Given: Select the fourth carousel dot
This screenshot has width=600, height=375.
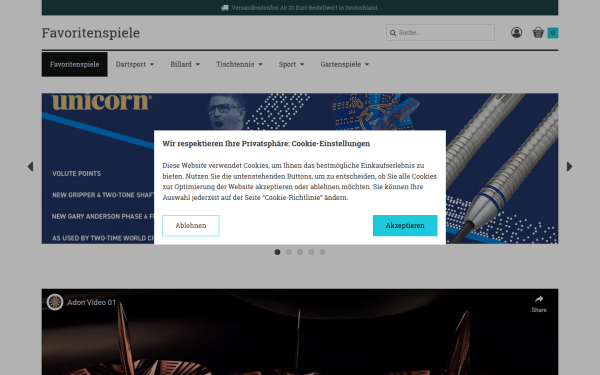Looking at the screenshot, I should (x=311, y=252).
